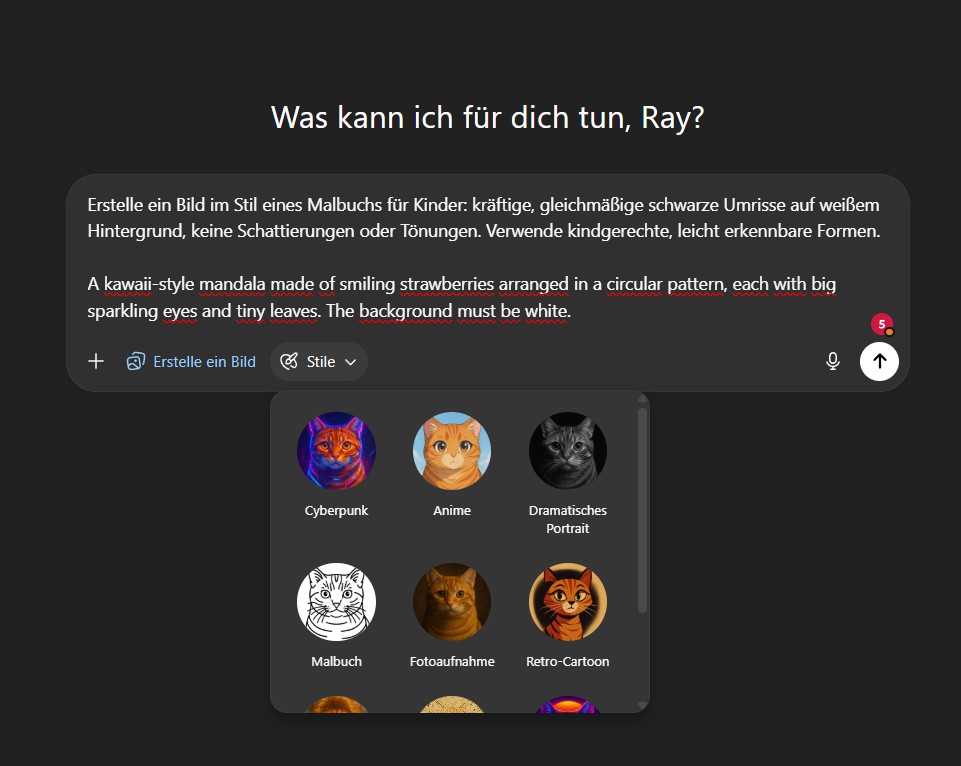Click the red notification badge showing 5

coord(882,325)
